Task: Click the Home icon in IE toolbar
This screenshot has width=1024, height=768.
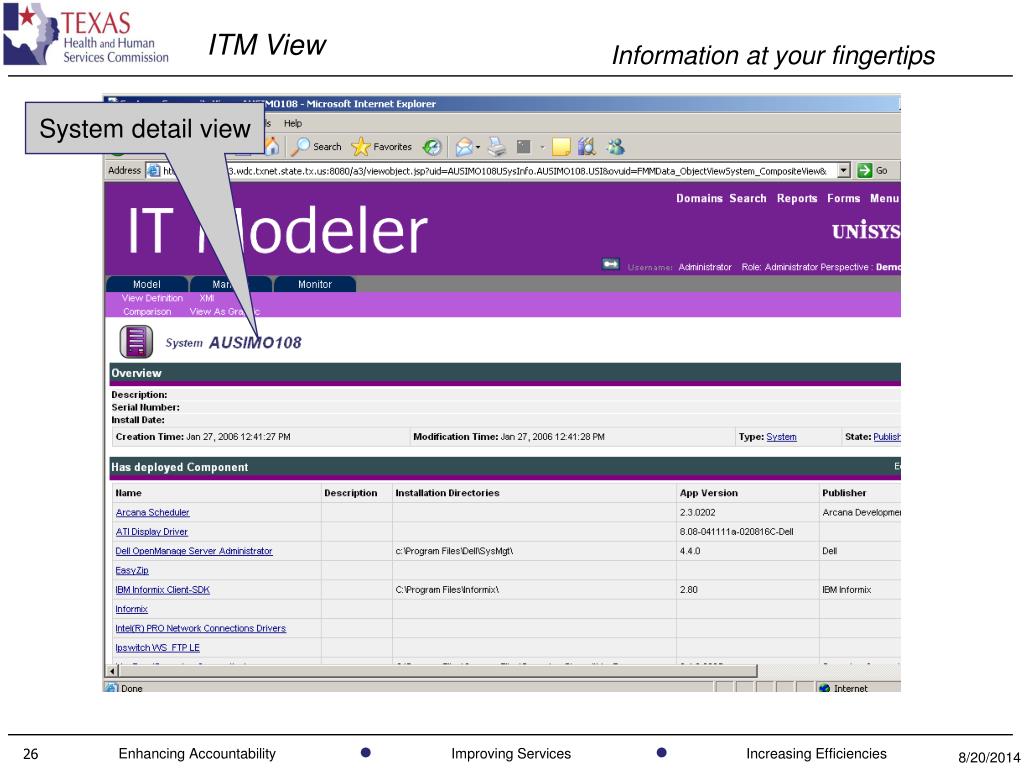Action: [272, 146]
